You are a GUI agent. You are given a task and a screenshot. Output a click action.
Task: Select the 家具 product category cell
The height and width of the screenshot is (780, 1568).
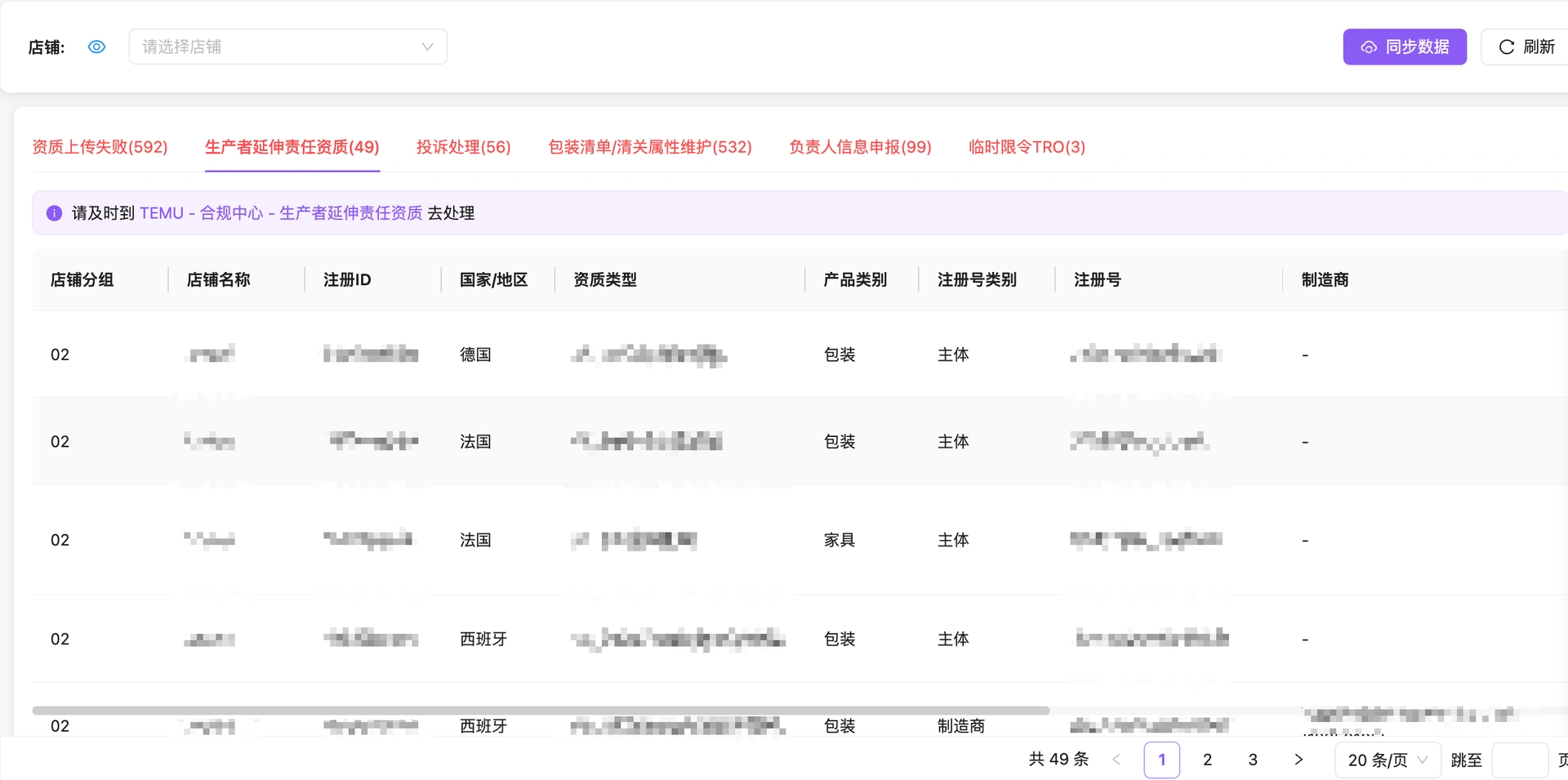pos(840,540)
